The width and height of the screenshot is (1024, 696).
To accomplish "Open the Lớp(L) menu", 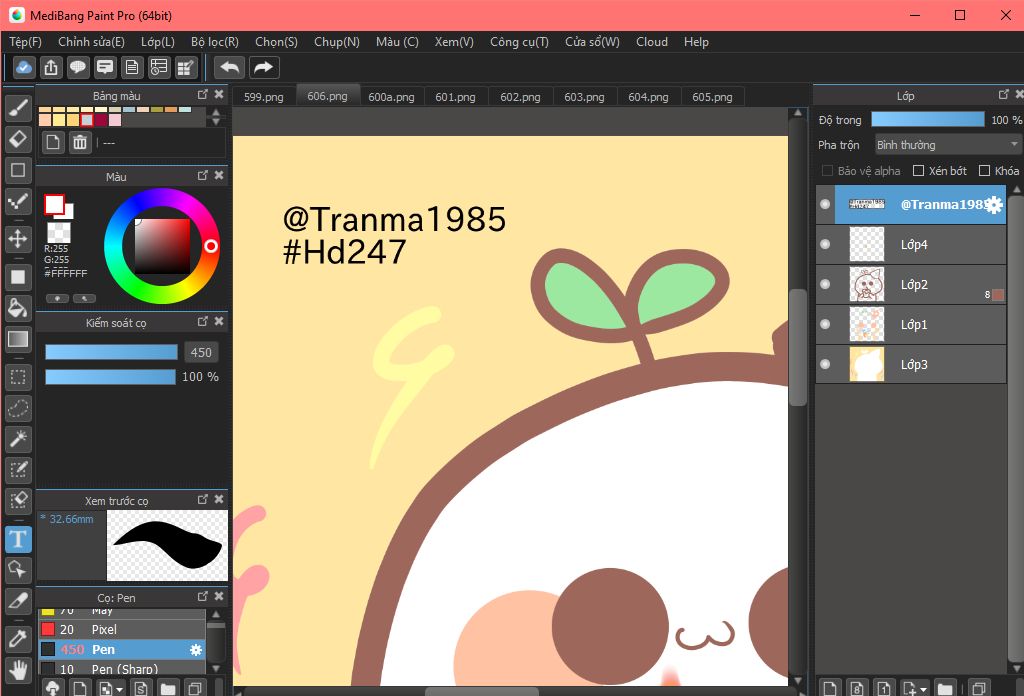I will tap(158, 42).
